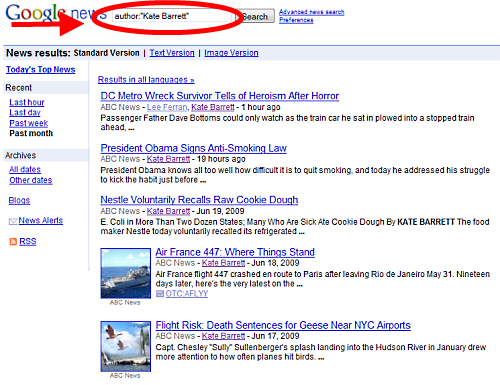Image resolution: width=500 pixels, height=385 pixels.
Task: Open the OTC:AFLYY stock link
Action: [187, 294]
